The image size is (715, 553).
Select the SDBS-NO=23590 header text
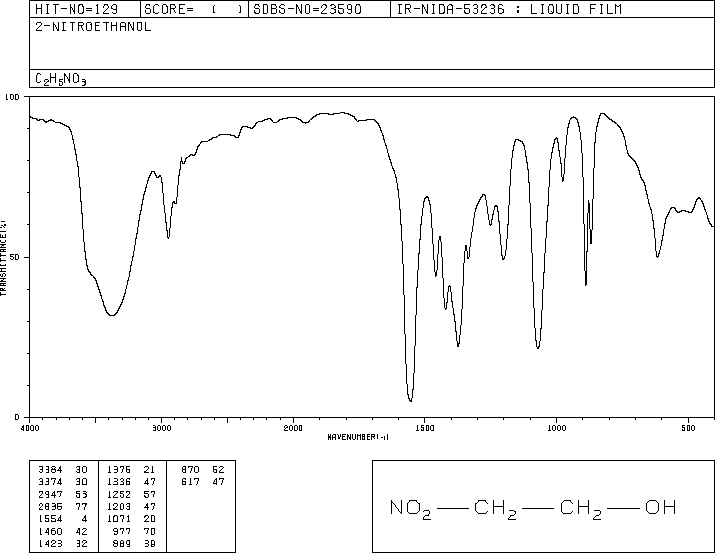pyautogui.click(x=307, y=9)
